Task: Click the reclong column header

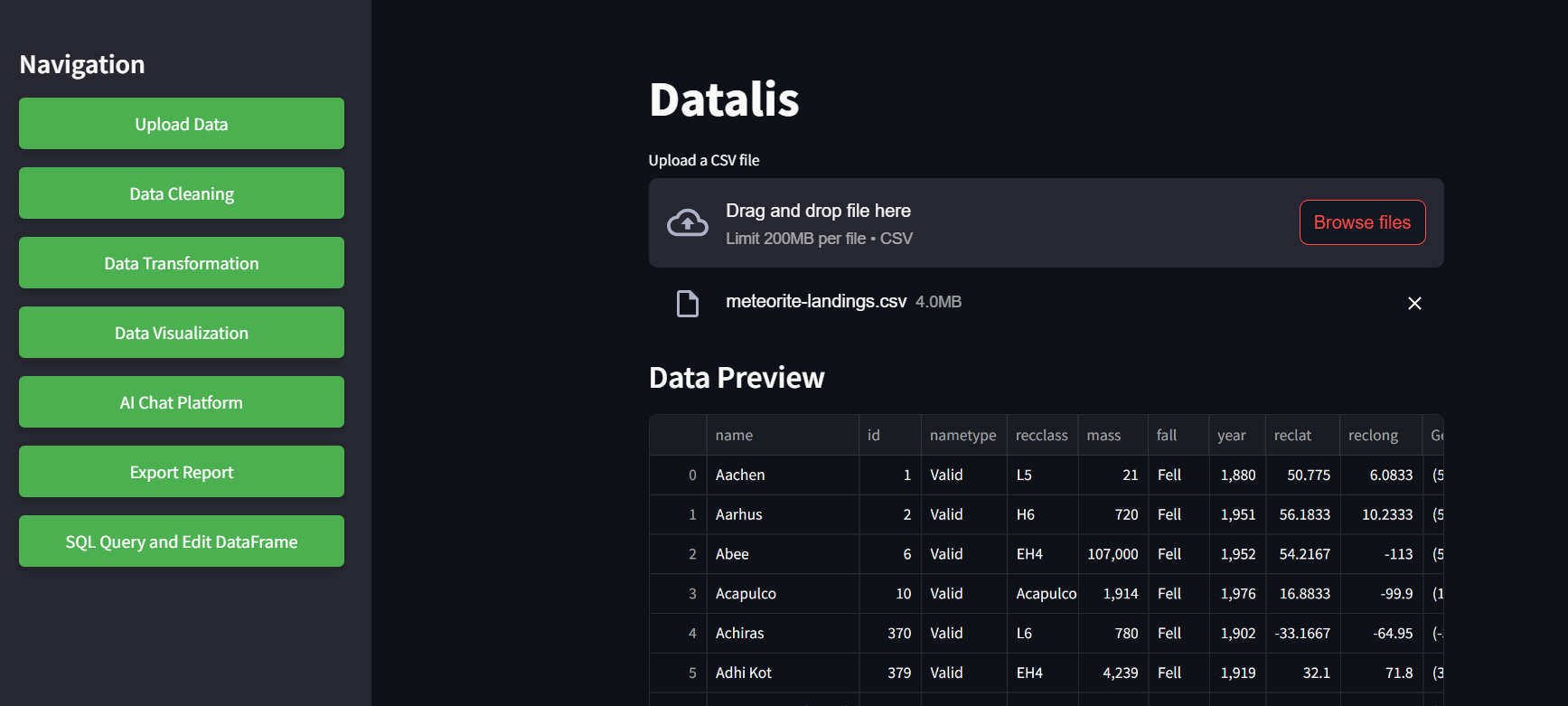Action: tap(1381, 435)
